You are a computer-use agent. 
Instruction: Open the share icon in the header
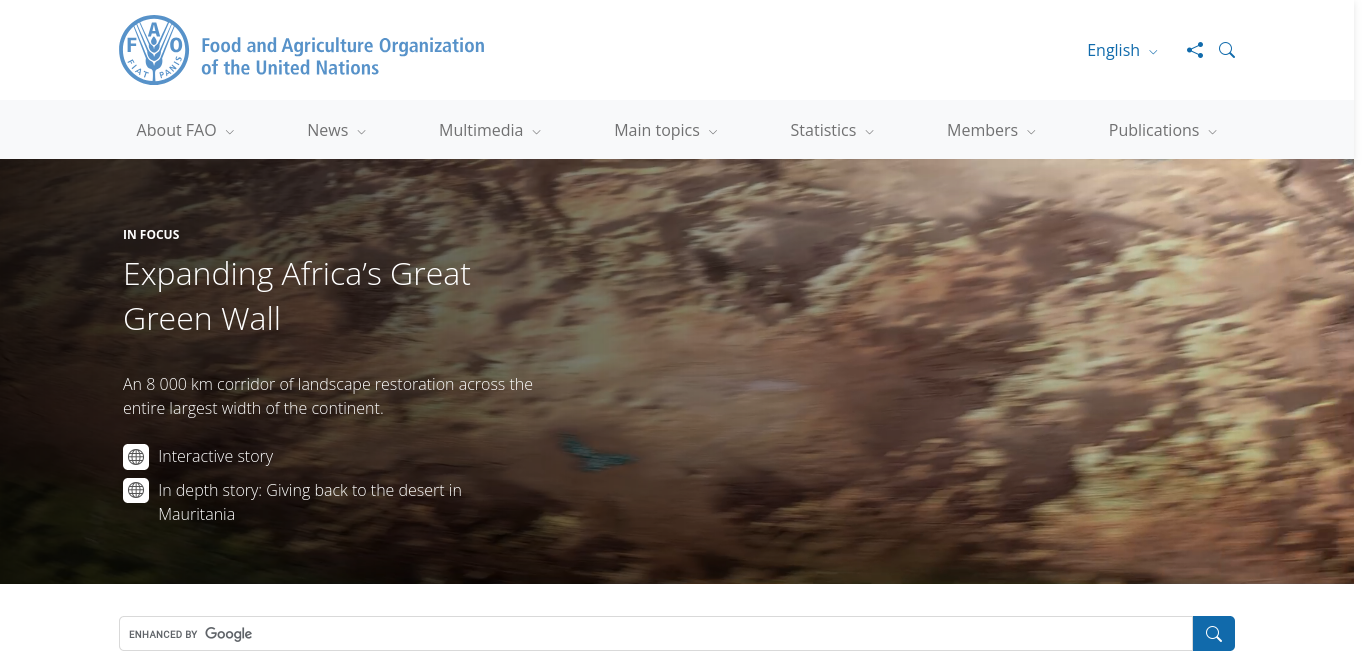click(1195, 50)
